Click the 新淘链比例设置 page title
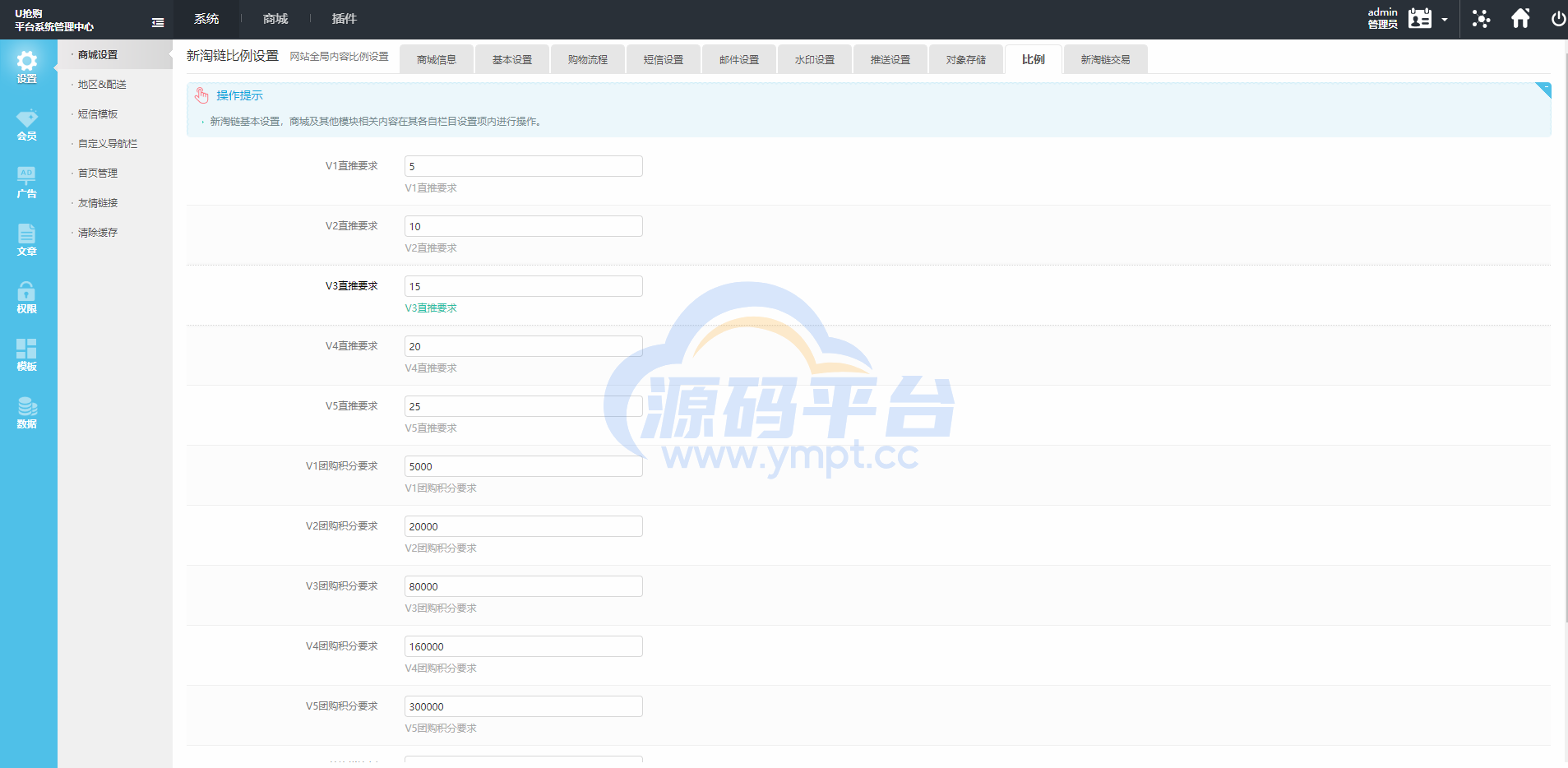Screen dimensions: 1568x768 click(x=233, y=56)
